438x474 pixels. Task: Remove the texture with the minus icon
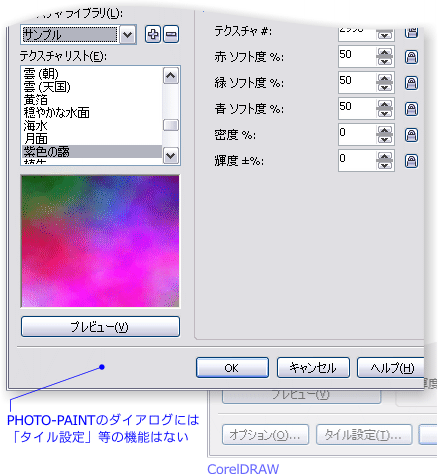171,34
